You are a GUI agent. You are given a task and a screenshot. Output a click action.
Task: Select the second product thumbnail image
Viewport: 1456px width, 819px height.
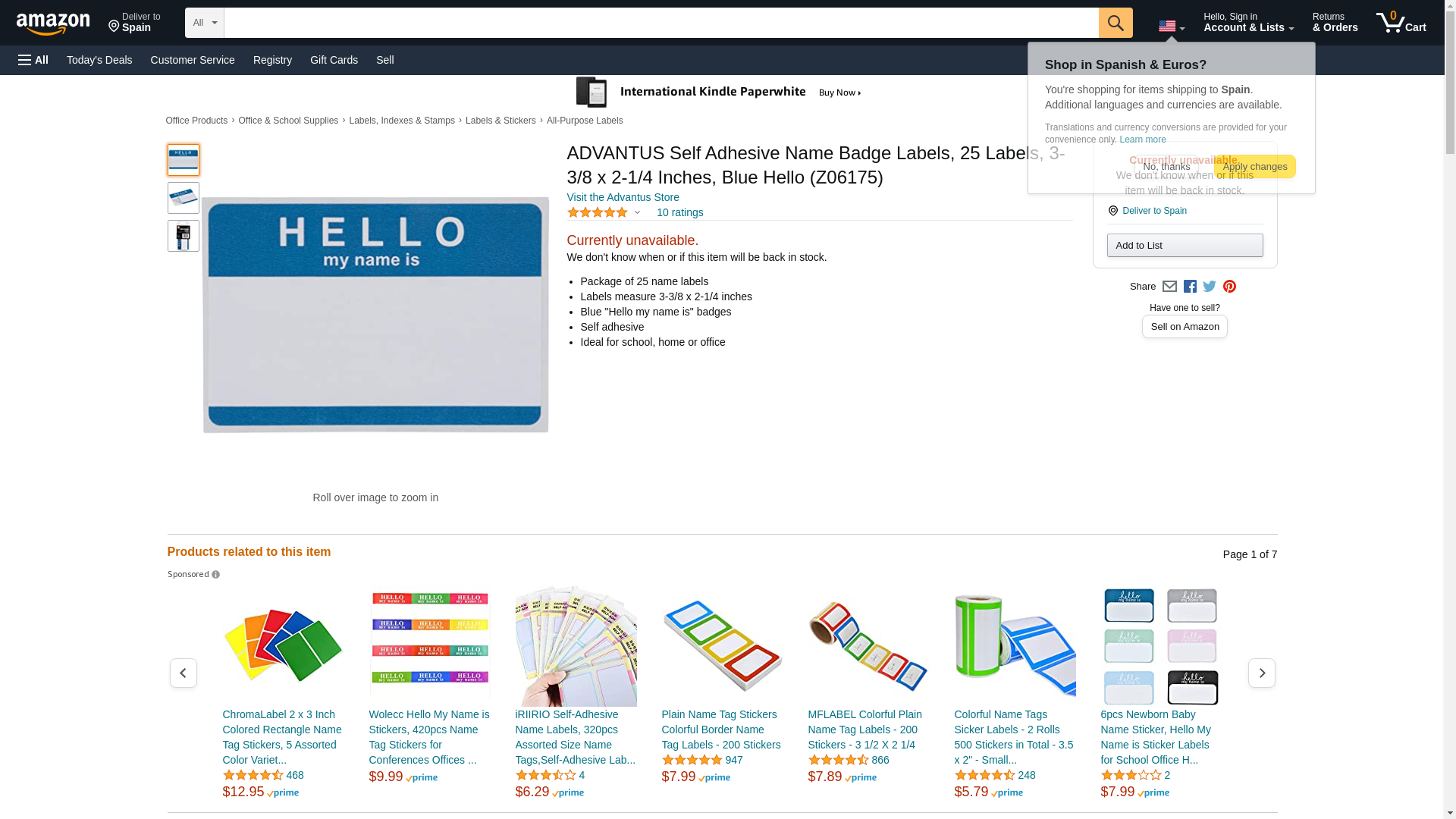click(184, 198)
